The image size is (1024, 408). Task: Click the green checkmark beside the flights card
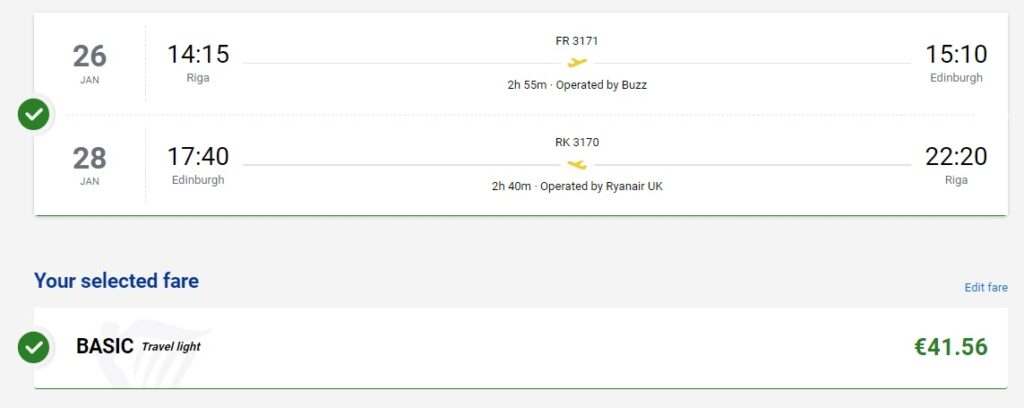point(33,114)
